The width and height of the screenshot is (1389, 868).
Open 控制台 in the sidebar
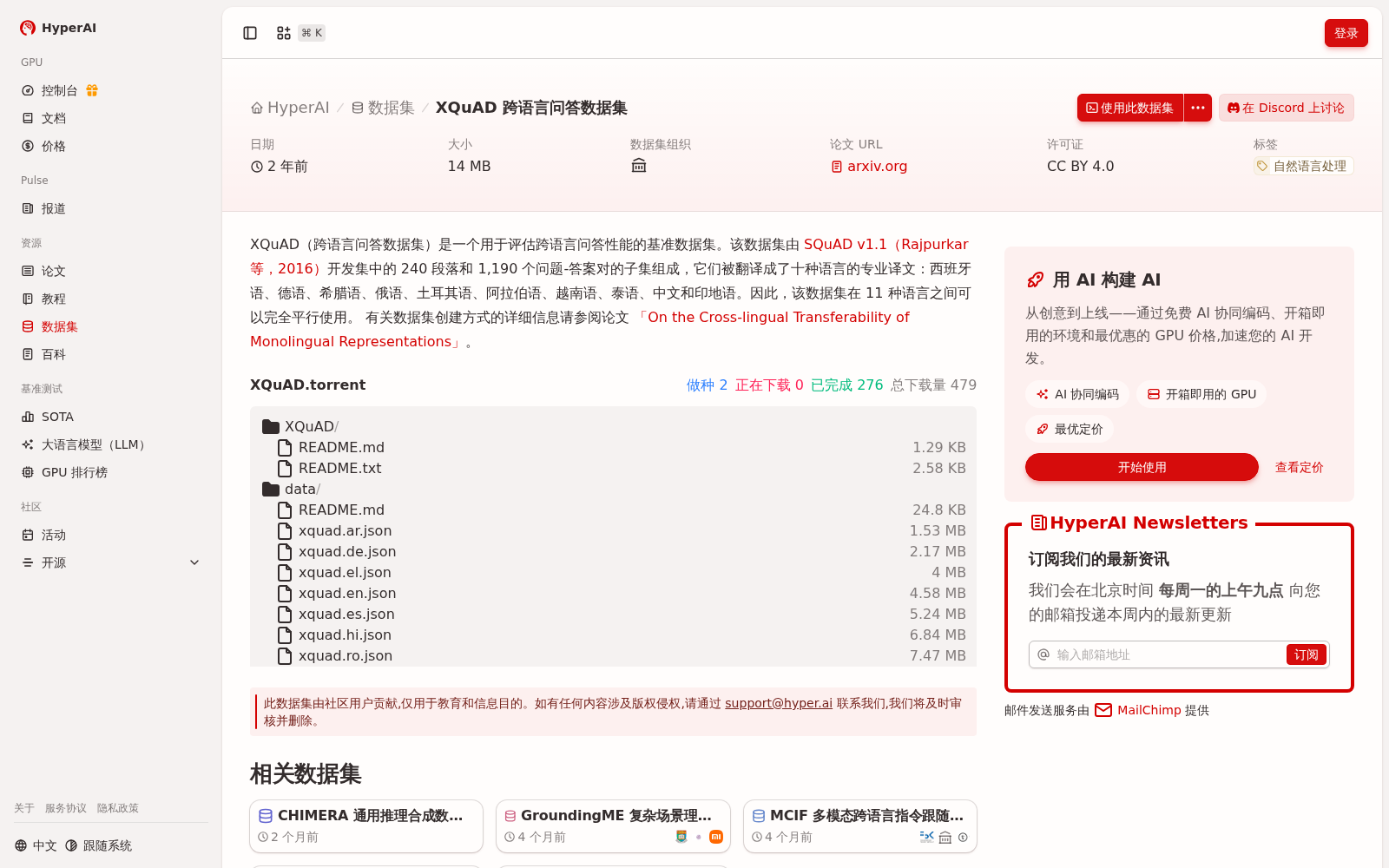tap(60, 90)
